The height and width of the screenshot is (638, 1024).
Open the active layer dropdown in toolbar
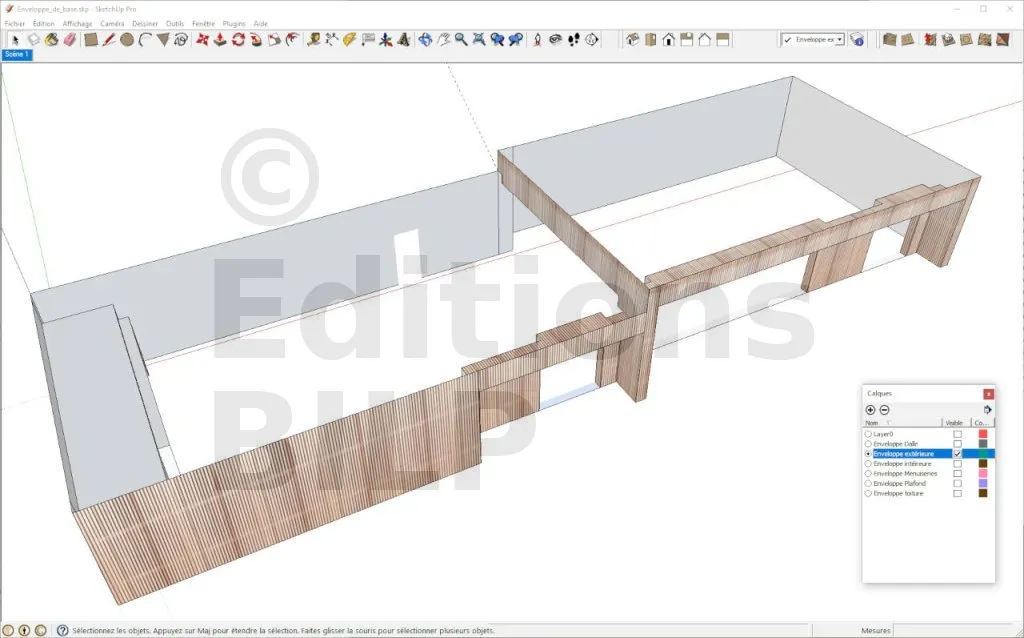[x=839, y=40]
